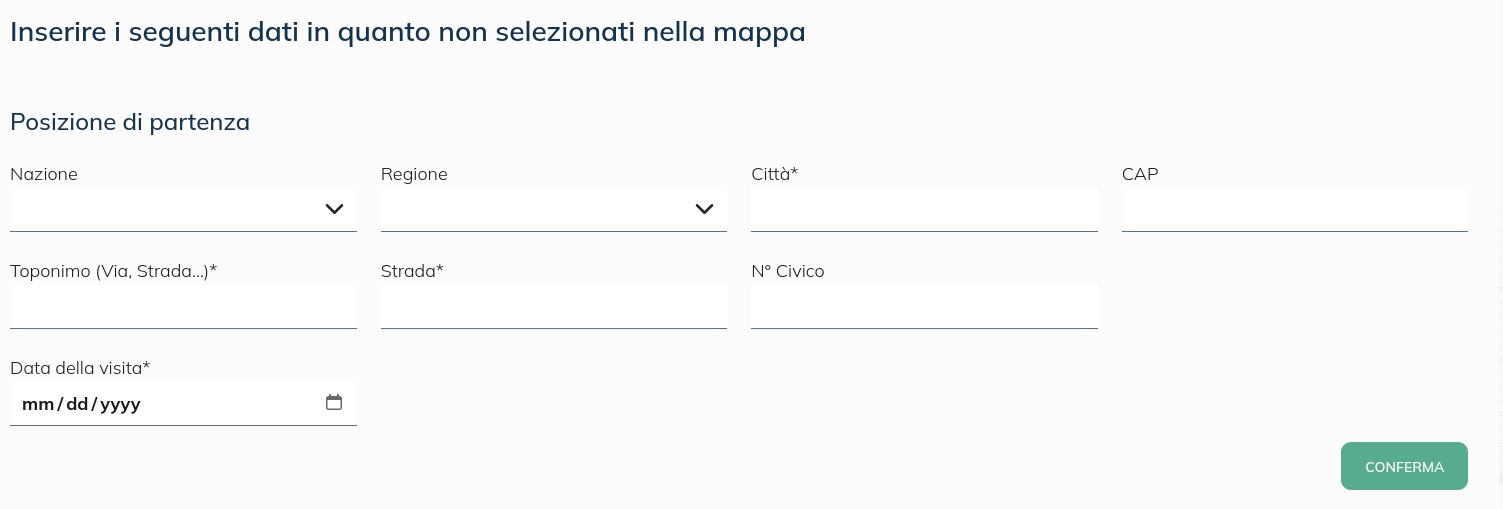Click the Regione field label

click(414, 174)
